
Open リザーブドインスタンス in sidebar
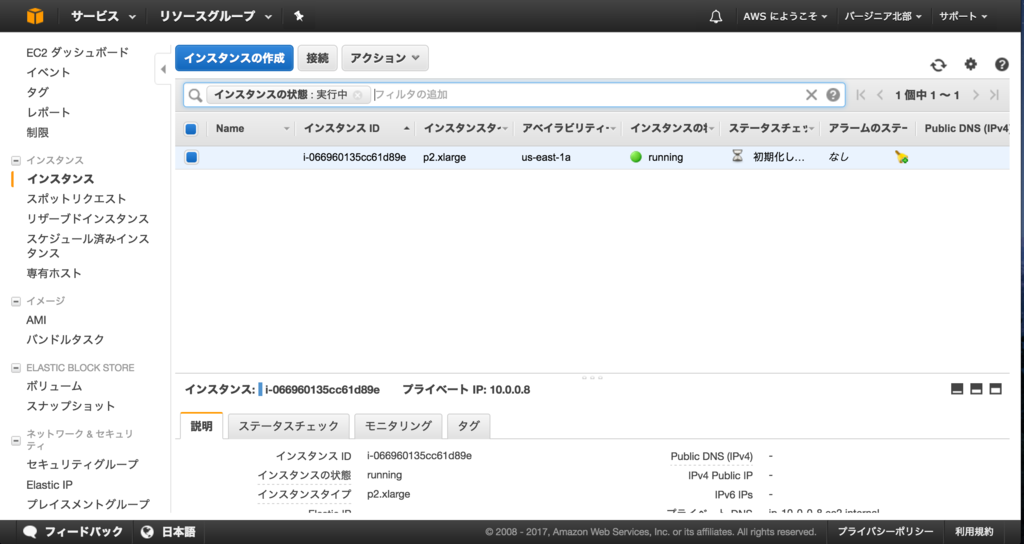(88, 219)
